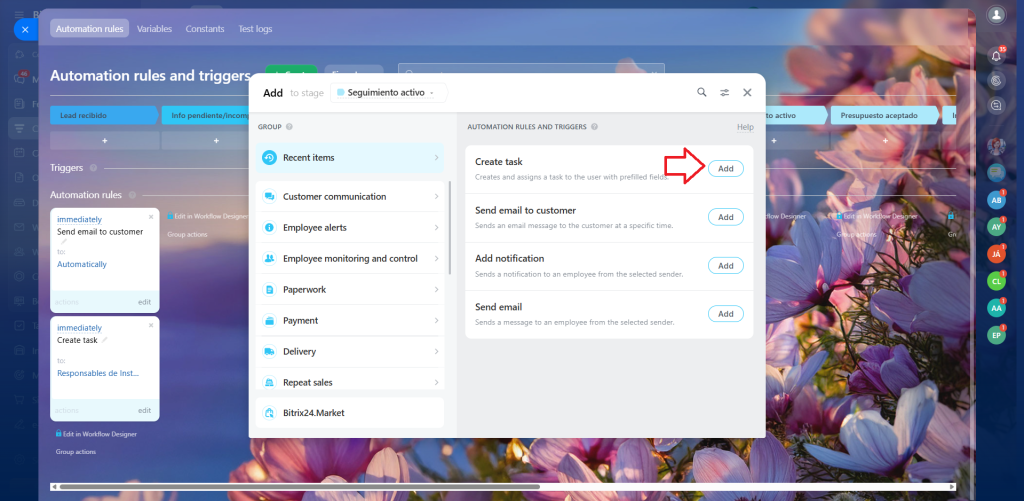
Task: Open filter settings icon in Add dialog
Action: 725,92
